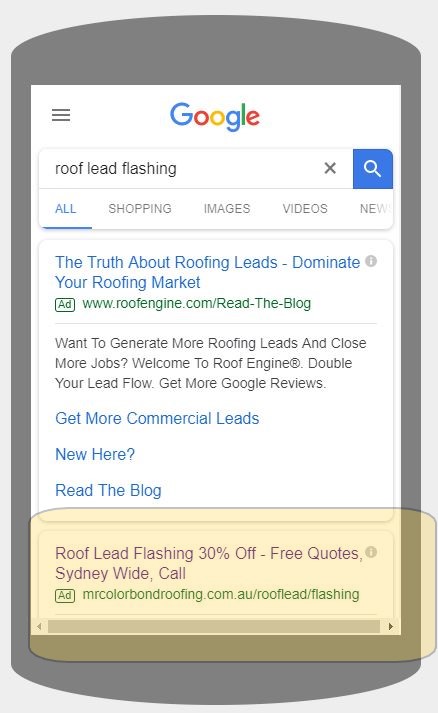Open the Read The Blog sitelink
The width and height of the screenshot is (438, 713).
pos(108,490)
